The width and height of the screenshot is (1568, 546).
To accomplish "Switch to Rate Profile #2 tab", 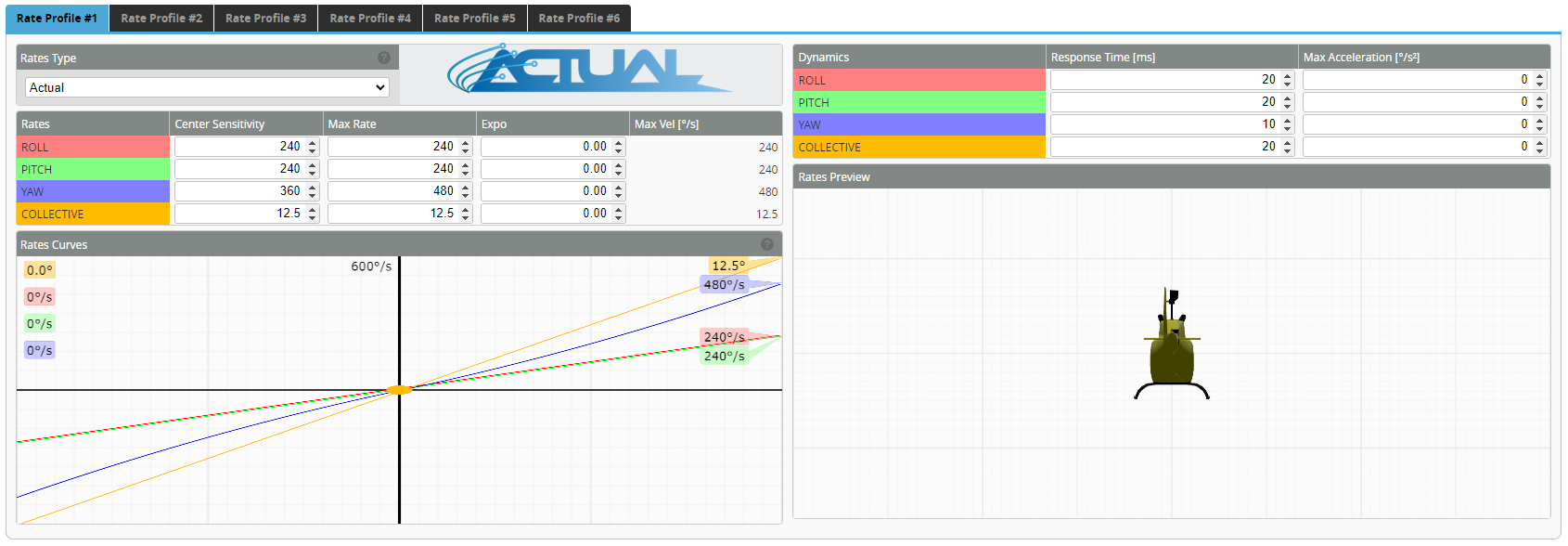I will tap(161, 18).
